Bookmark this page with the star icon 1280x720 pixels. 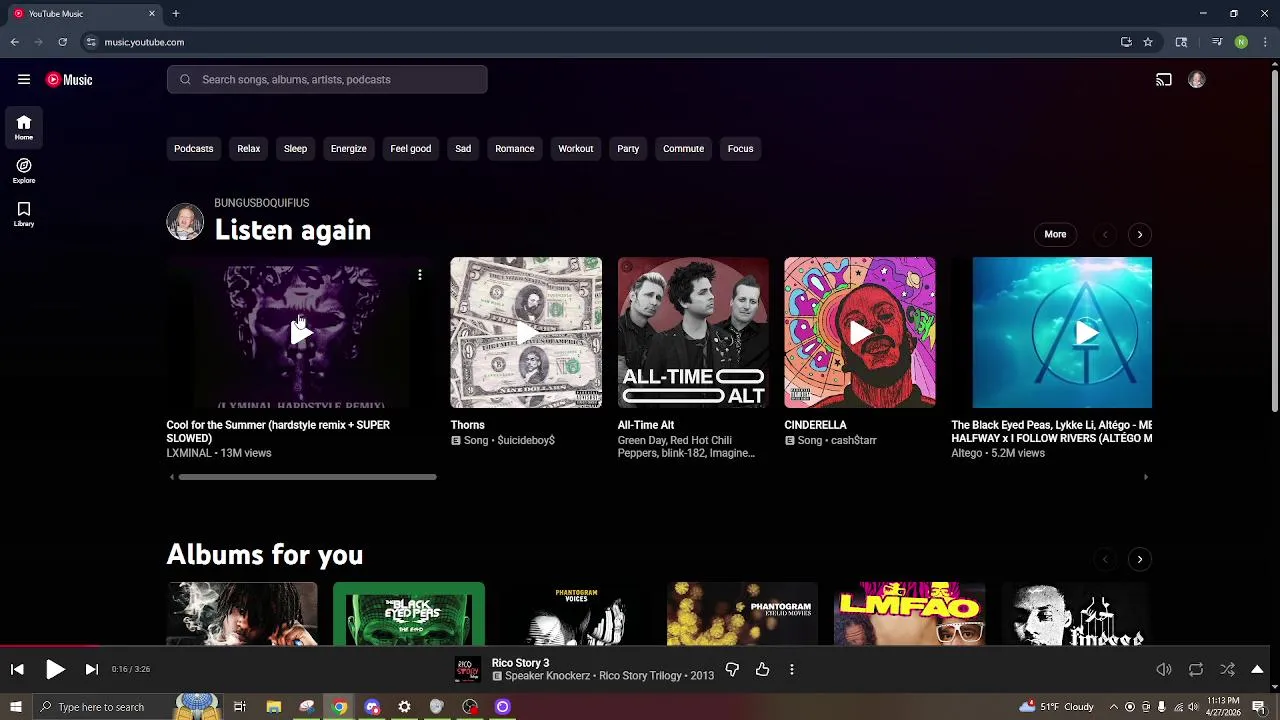click(x=1148, y=42)
